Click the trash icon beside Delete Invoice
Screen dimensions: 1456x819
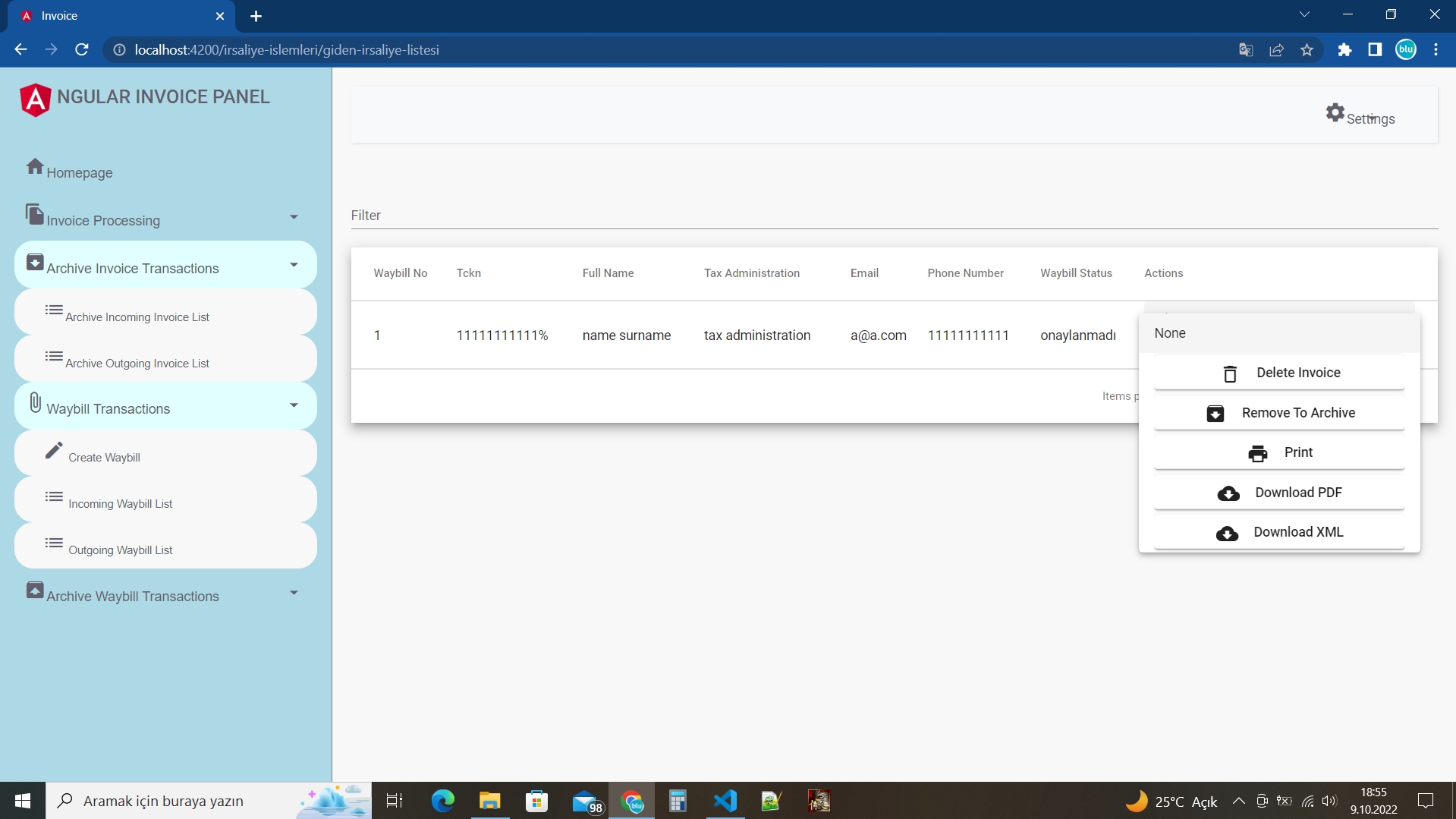(1230, 373)
